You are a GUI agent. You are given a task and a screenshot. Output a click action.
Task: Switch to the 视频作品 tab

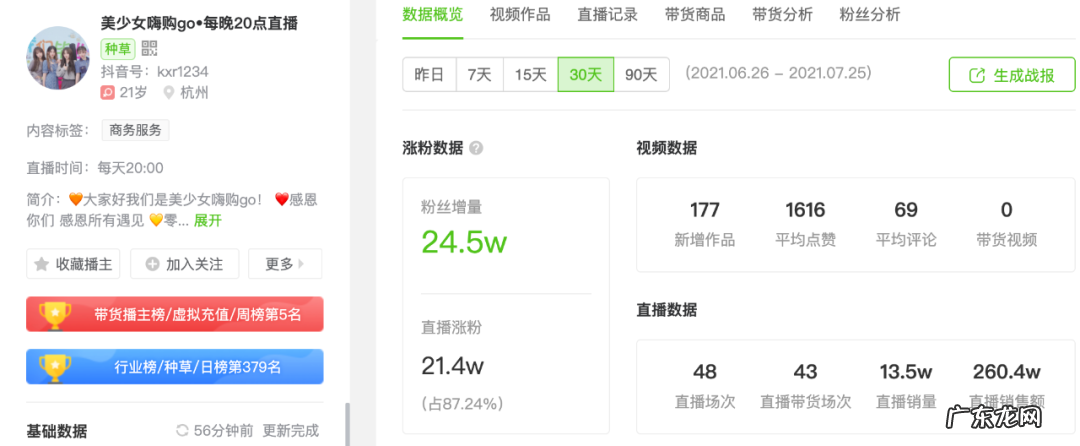click(520, 14)
